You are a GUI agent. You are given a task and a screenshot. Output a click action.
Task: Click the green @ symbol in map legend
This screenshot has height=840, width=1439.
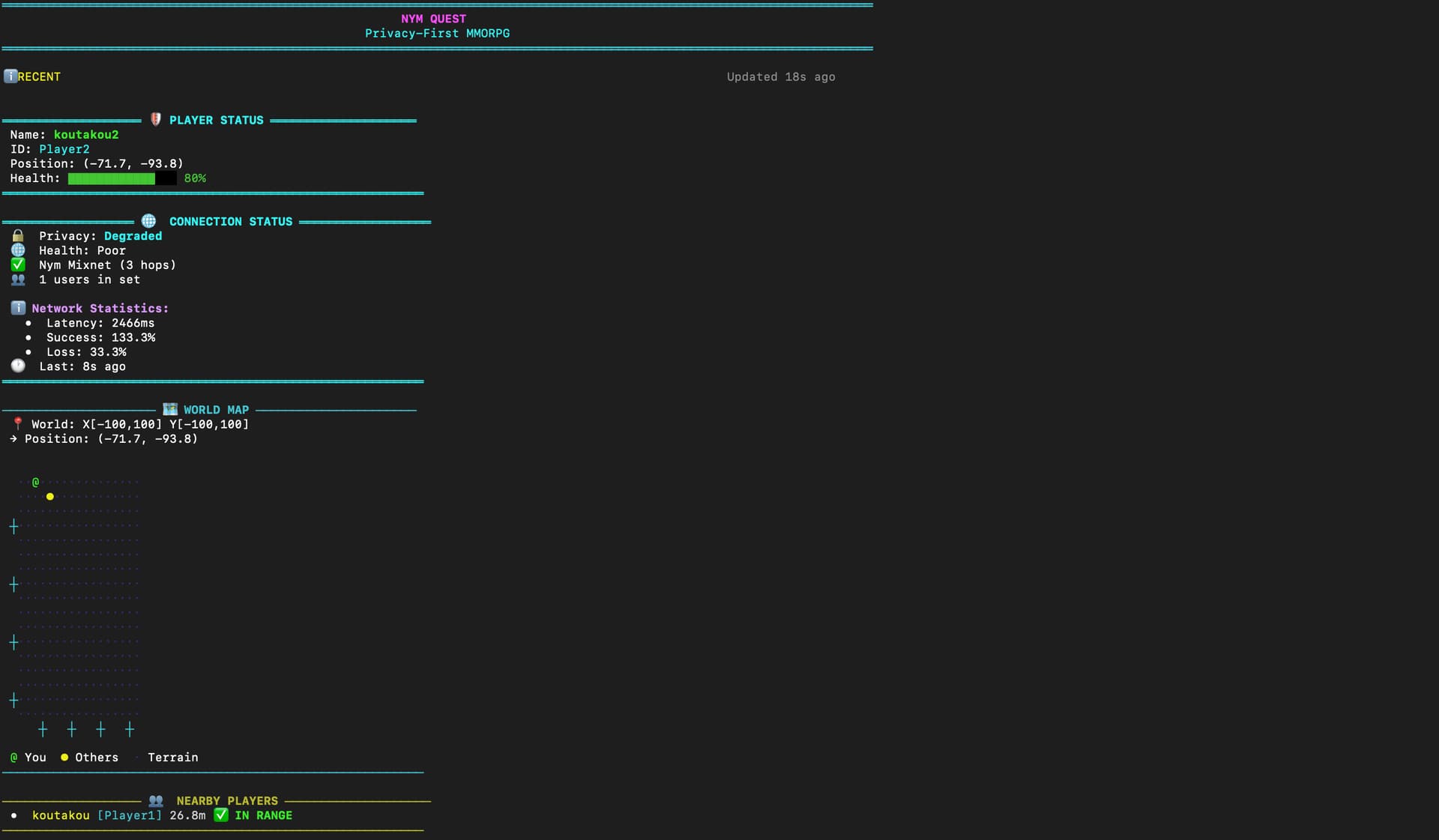point(13,758)
